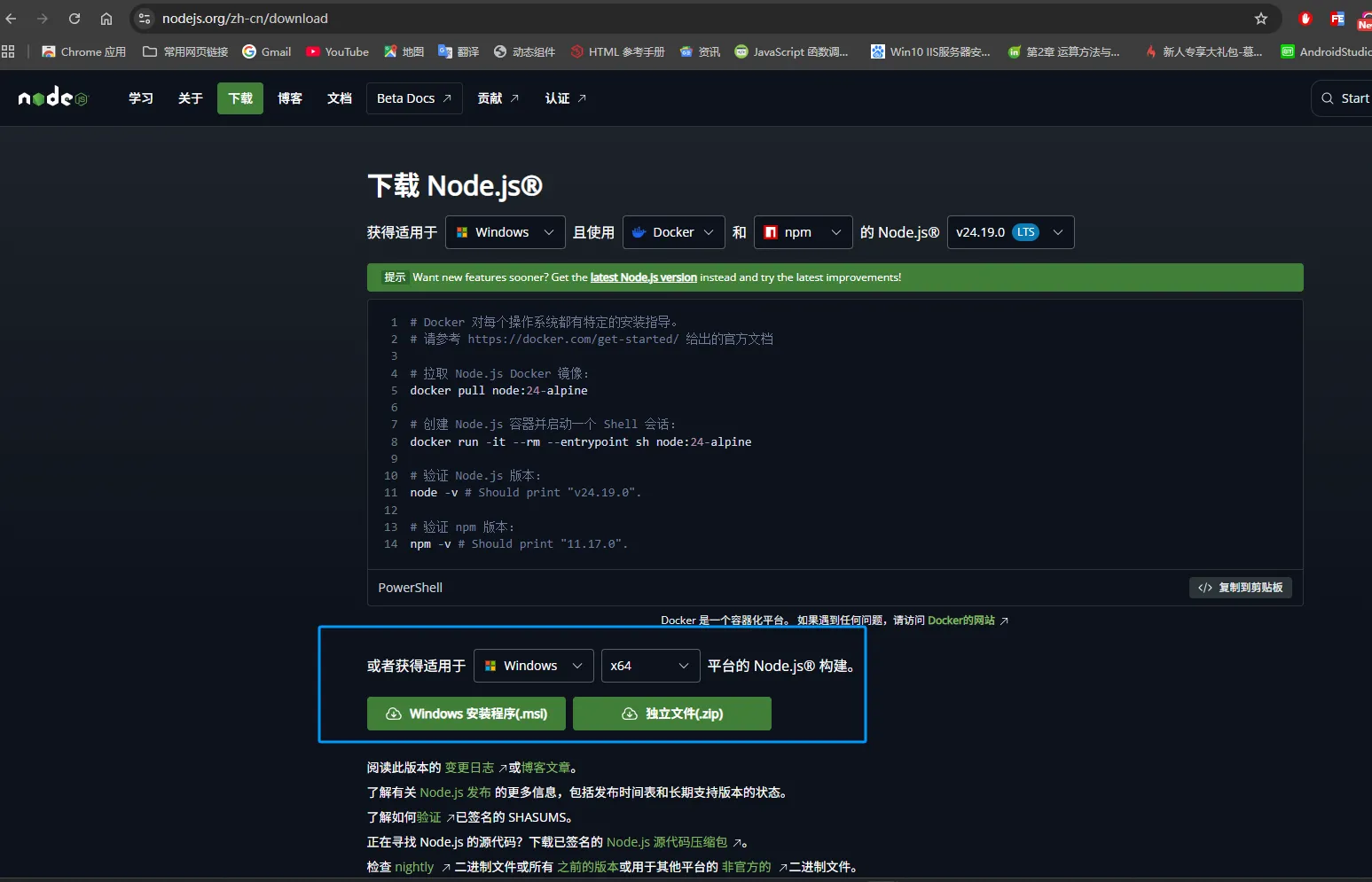Go back using the browser back arrow
Image resolution: width=1372 pixels, height=882 pixels.
tap(11, 19)
